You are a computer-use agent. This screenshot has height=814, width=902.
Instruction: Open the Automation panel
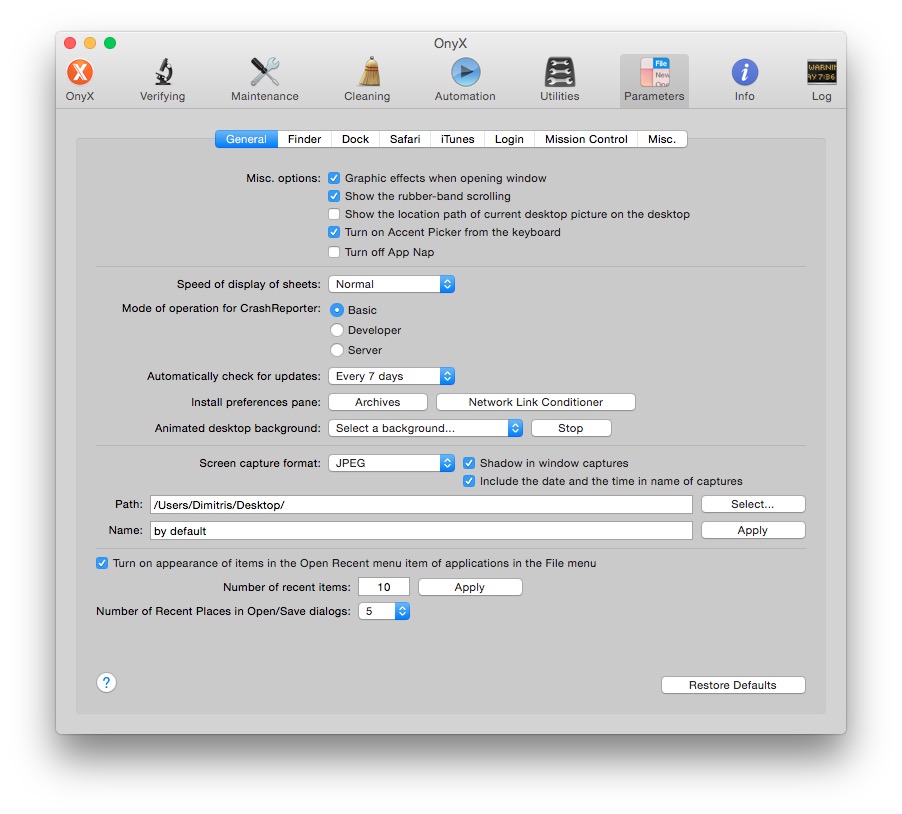point(463,78)
